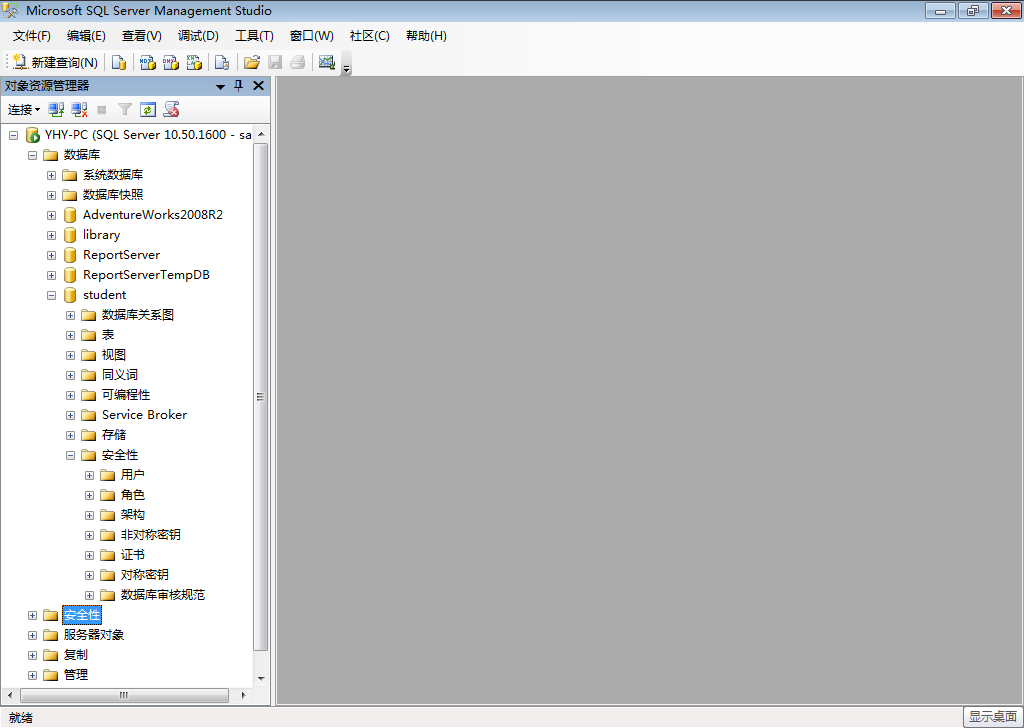Viewport: 1024px width, 728px height.
Task: Expand the 用户 folder
Action: pos(89,475)
